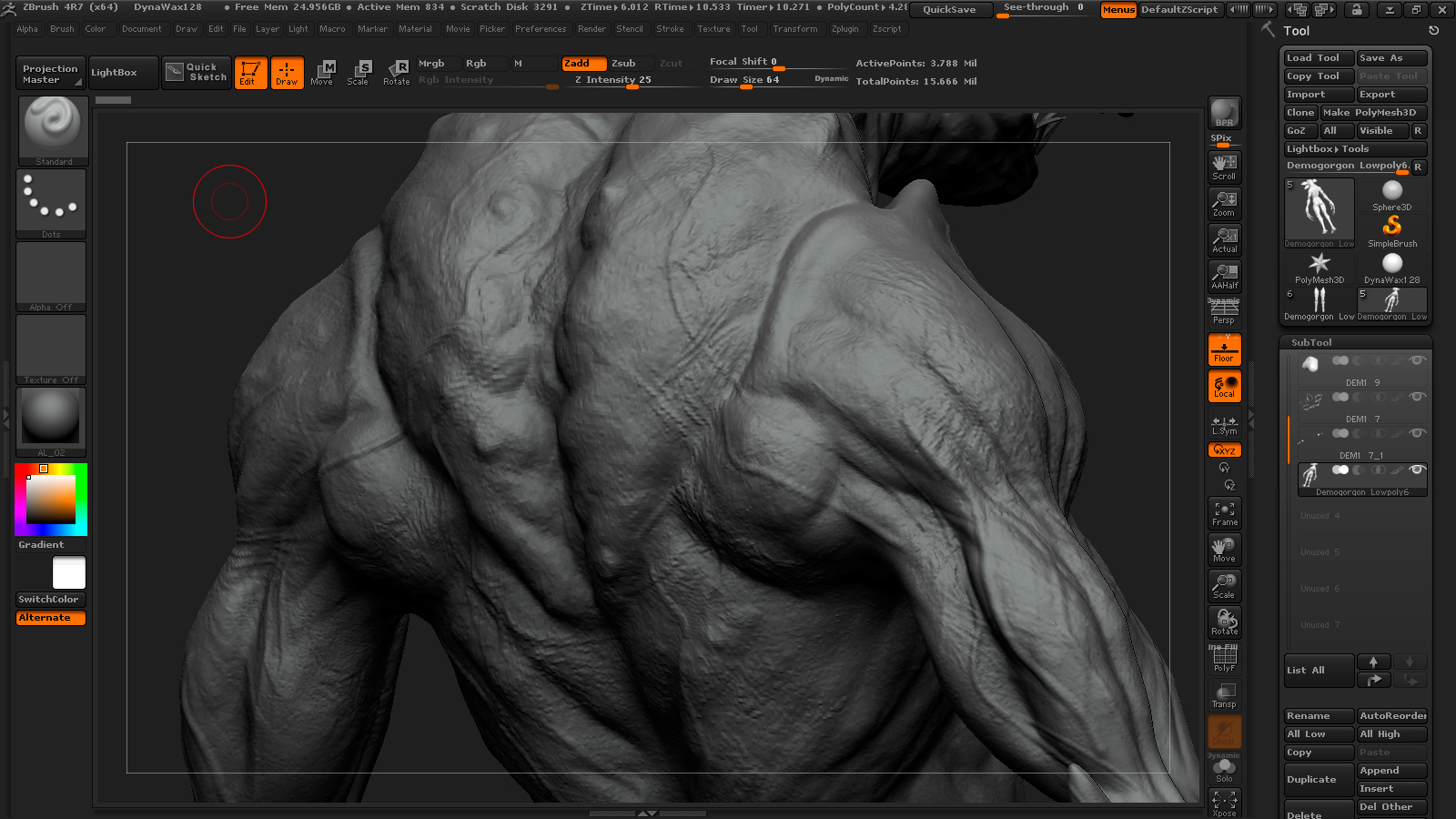Open the Document menu
The height and width of the screenshot is (819, 1456).
pyautogui.click(x=142, y=29)
